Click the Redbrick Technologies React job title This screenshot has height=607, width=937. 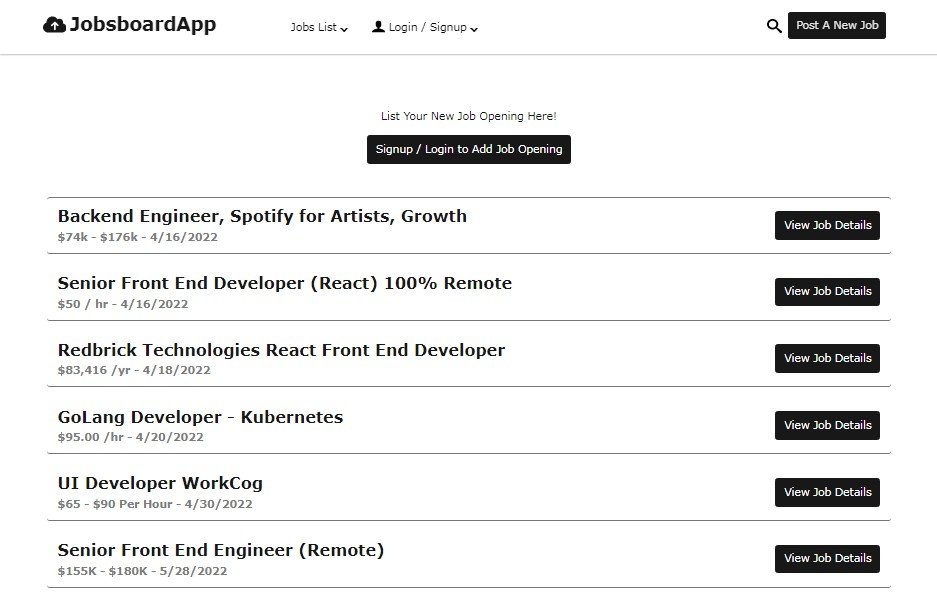pos(281,350)
